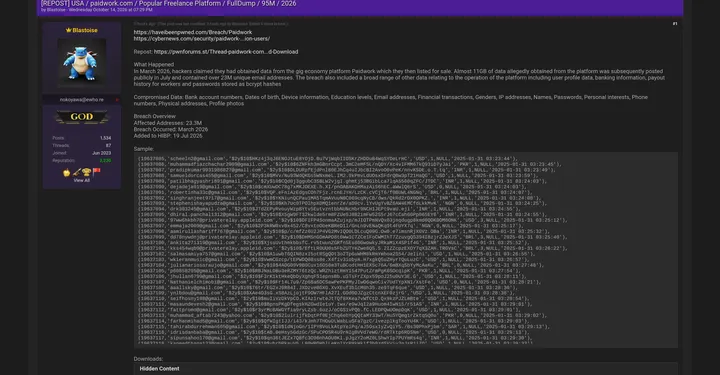Click the post edit-history note above links
This screenshot has height=375, width=720.
211,24
